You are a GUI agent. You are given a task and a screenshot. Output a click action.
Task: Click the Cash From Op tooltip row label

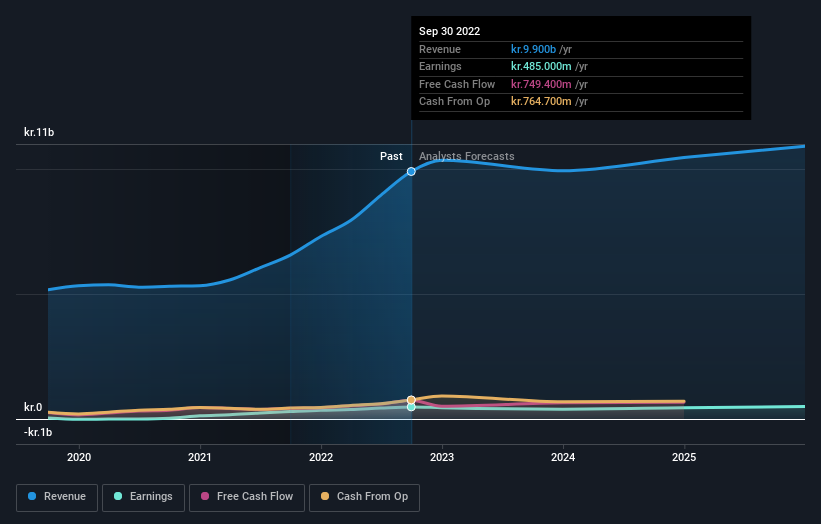tap(454, 102)
